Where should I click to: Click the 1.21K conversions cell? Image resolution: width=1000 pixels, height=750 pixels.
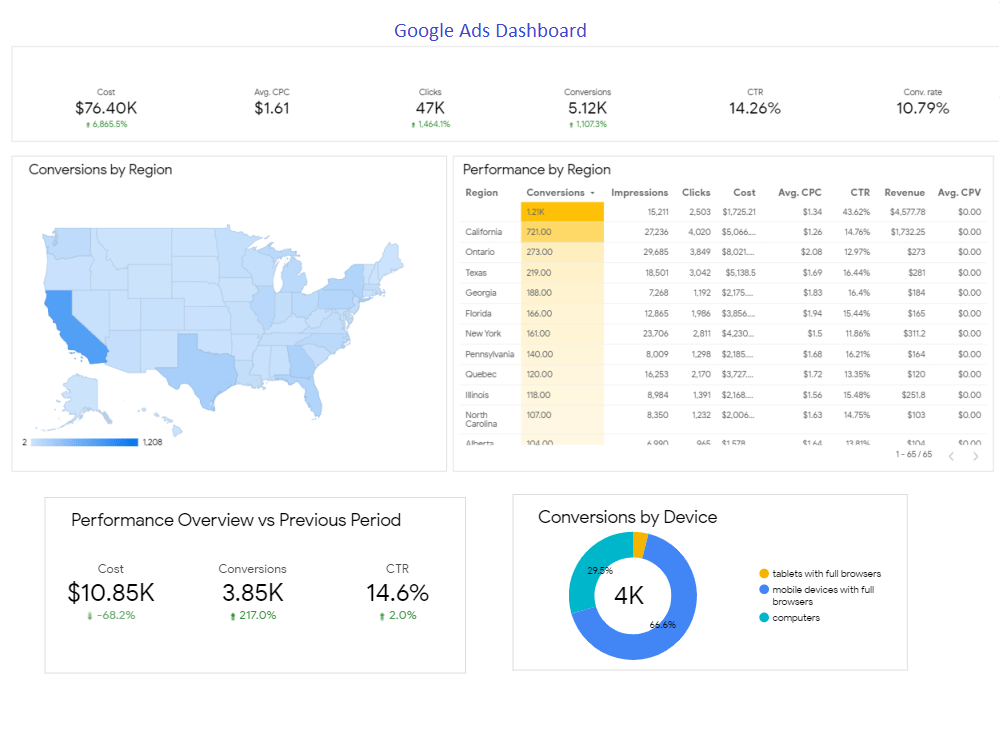click(x=562, y=212)
